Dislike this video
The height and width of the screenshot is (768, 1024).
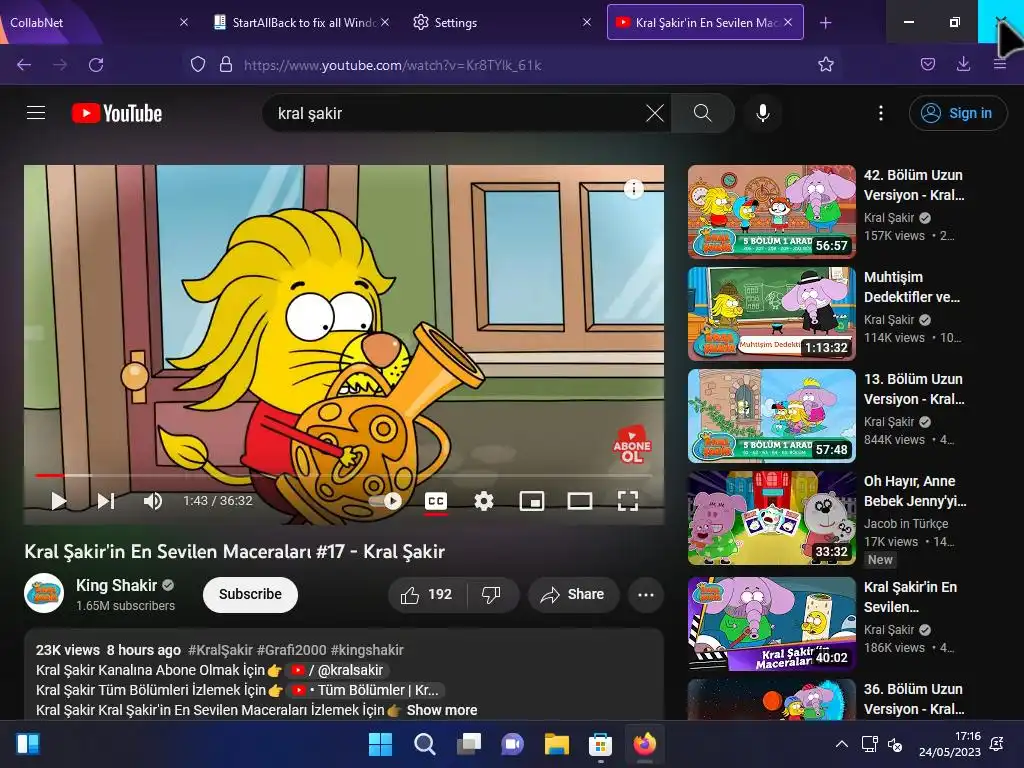click(491, 595)
